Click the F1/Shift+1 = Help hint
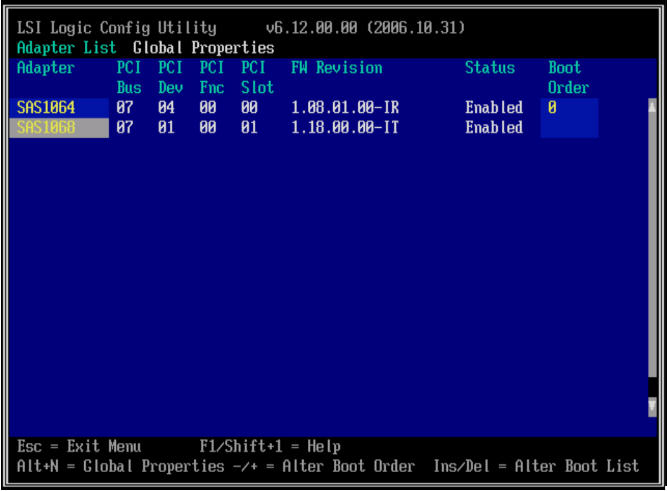This screenshot has height=491, width=667. coord(270,447)
